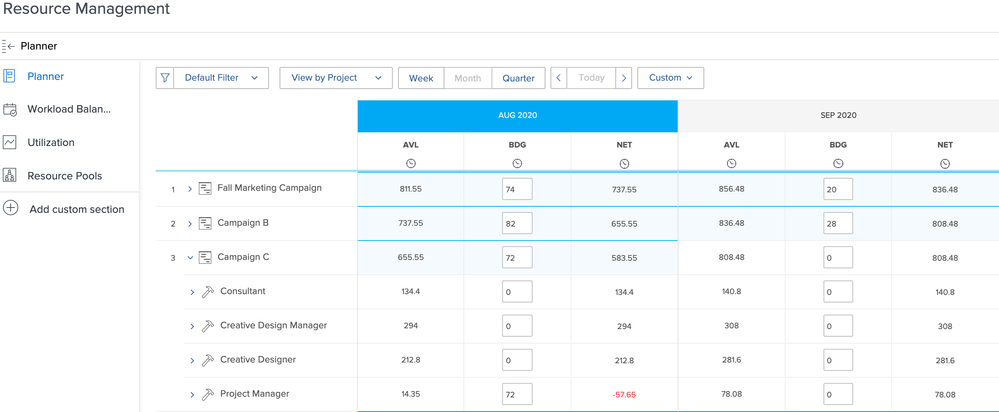Click the filter funnel icon
The width and height of the screenshot is (999, 412).
(x=165, y=78)
